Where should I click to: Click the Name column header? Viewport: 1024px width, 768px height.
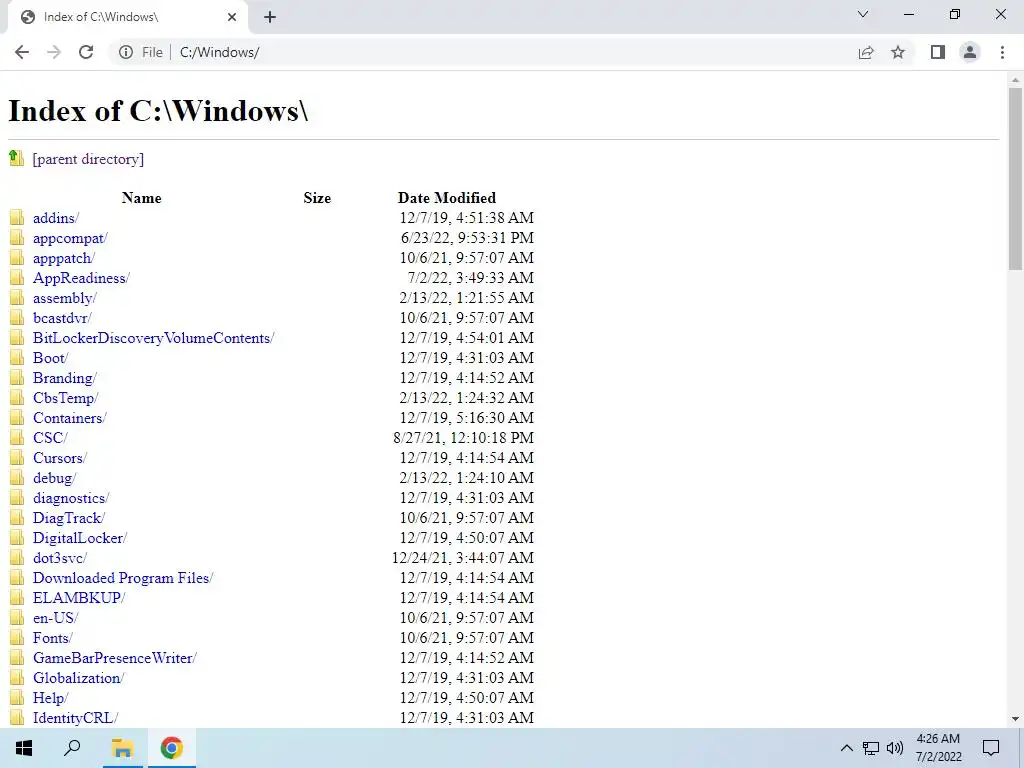[x=141, y=198]
